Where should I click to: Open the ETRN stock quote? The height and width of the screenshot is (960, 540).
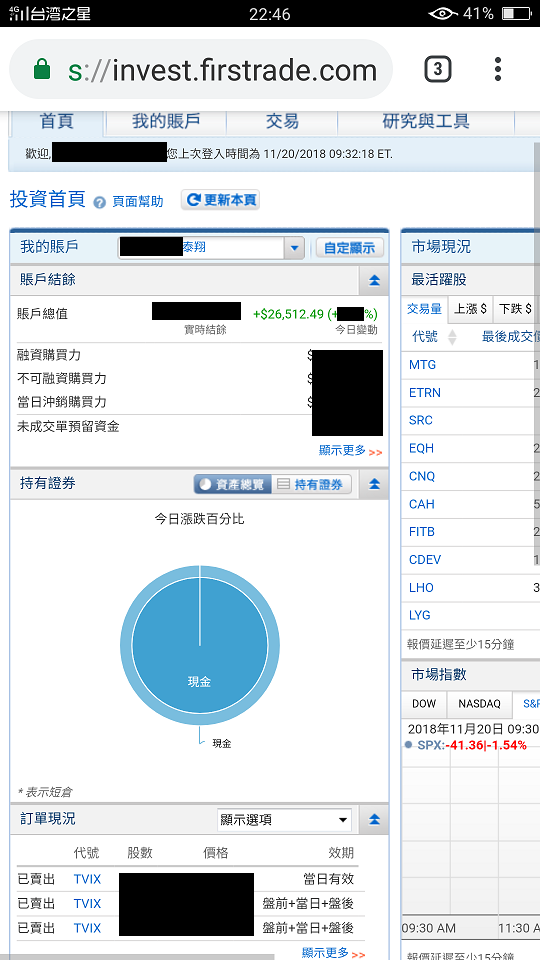(425, 393)
